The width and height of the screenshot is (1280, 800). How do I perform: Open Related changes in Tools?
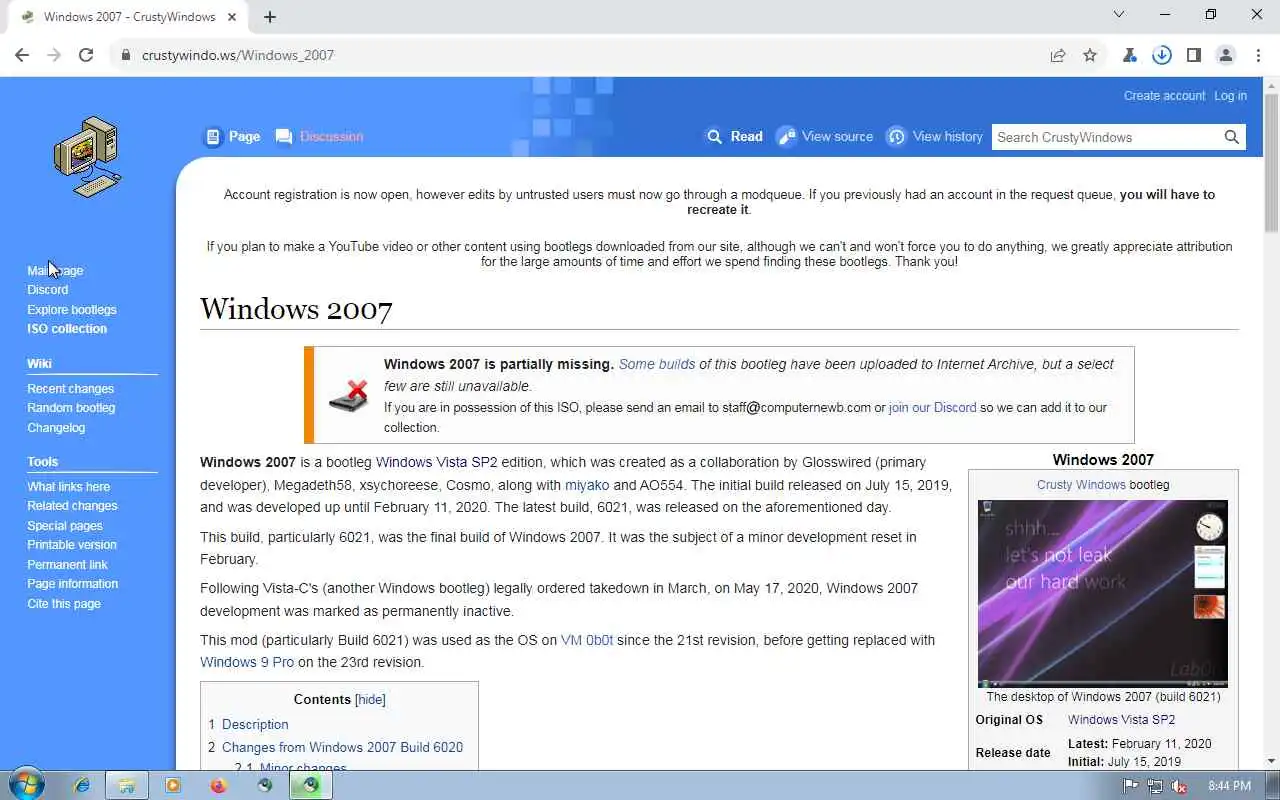(72, 506)
